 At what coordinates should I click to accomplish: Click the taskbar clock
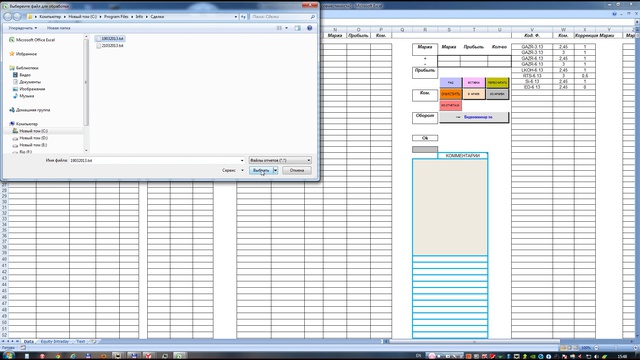tap(622, 356)
